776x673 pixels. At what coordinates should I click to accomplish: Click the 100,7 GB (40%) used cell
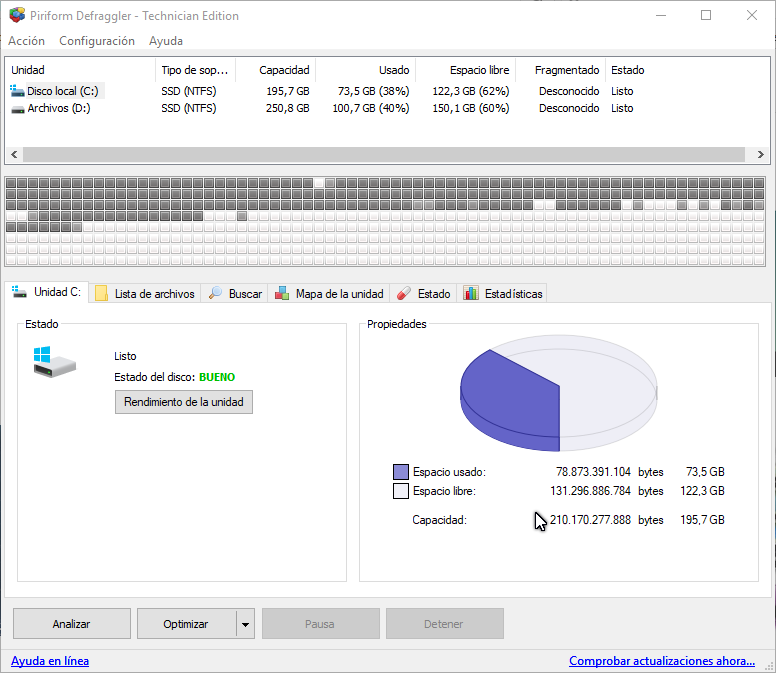371,108
